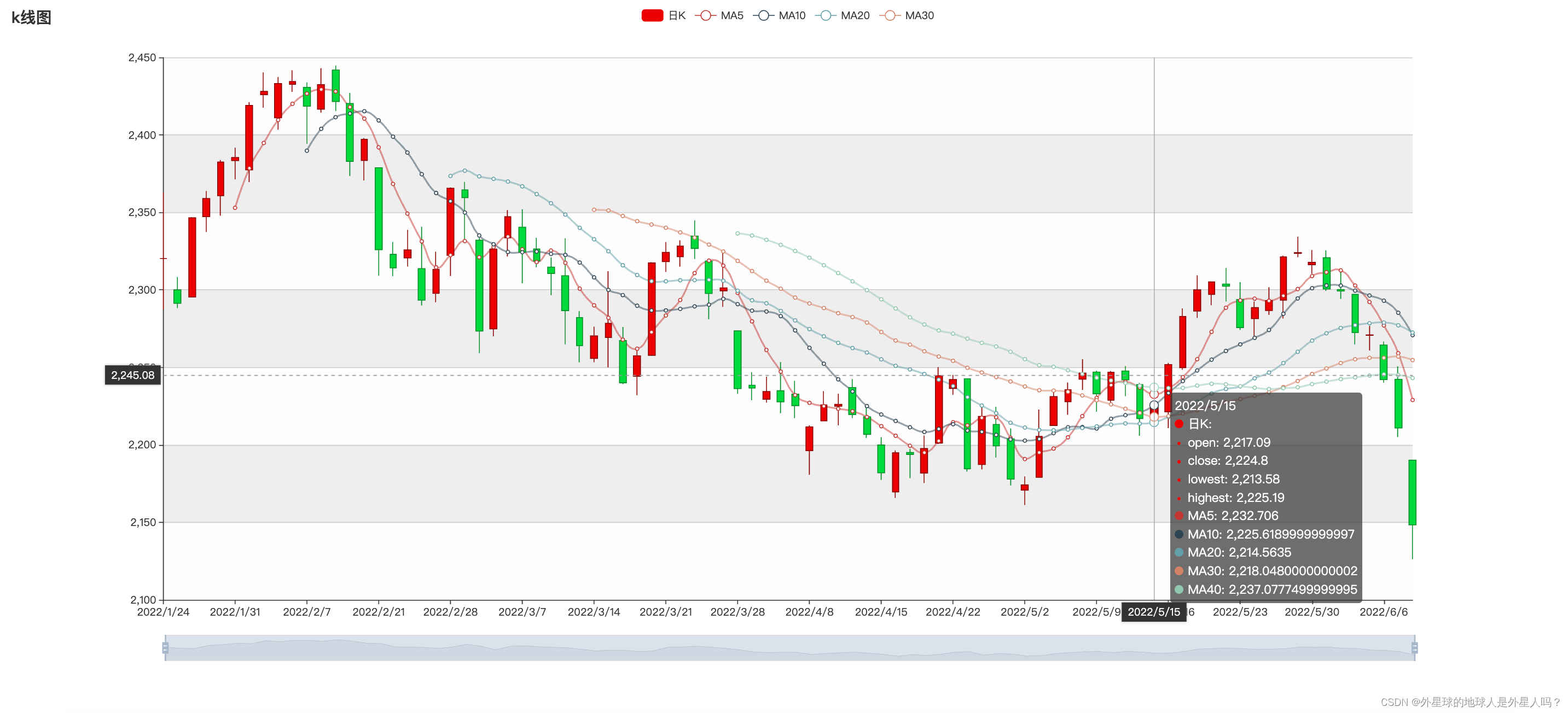This screenshot has height=713, width=1568.
Task: Click the k线图 chart title
Action: pos(31,17)
